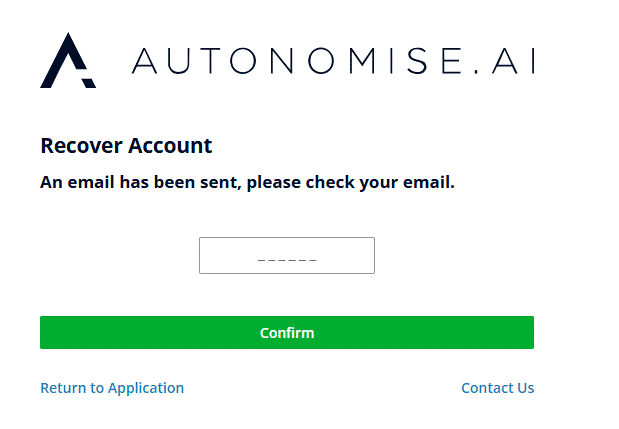This screenshot has width=619, height=429.
Task: Open the Return to Application link
Action: coord(112,388)
